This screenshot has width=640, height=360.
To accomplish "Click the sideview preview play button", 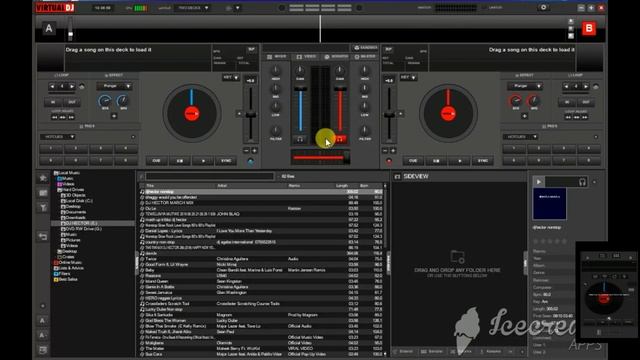I will [x=538, y=182].
